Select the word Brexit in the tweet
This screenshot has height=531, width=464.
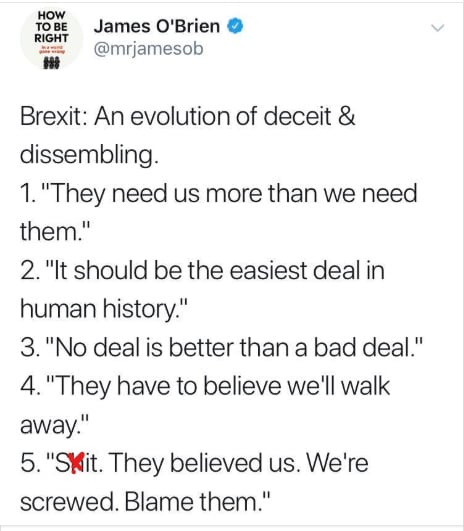tap(51, 116)
